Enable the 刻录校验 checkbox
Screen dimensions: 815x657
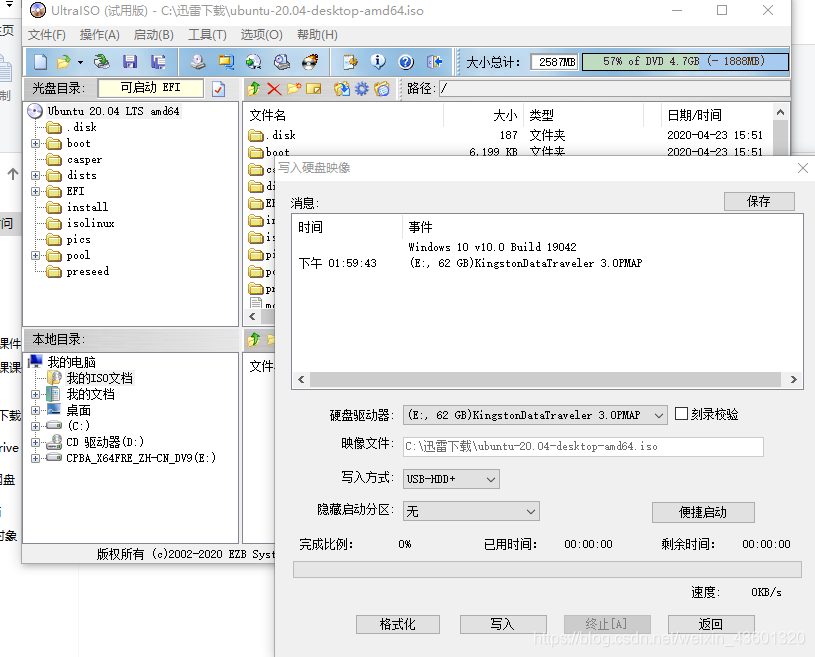coord(681,414)
